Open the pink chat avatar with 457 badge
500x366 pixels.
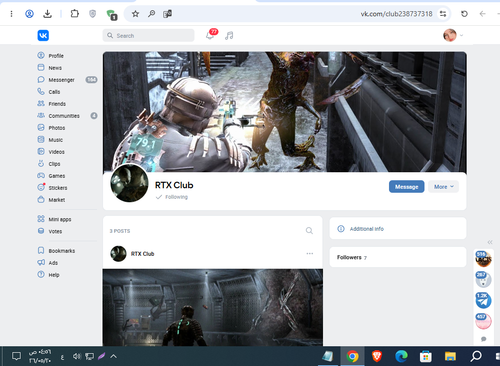pos(483,321)
